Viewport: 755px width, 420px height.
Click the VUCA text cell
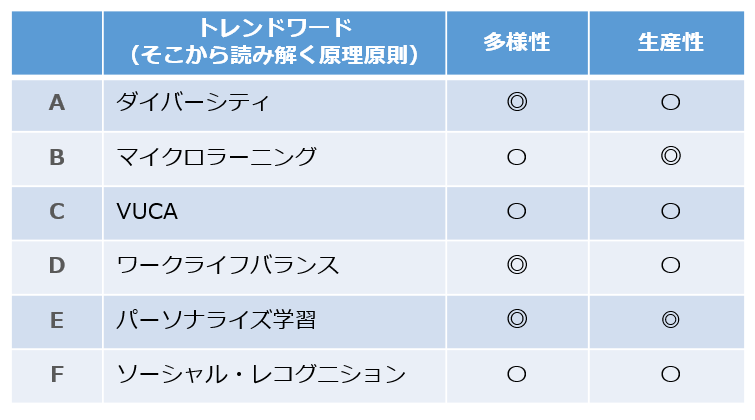coord(274,213)
